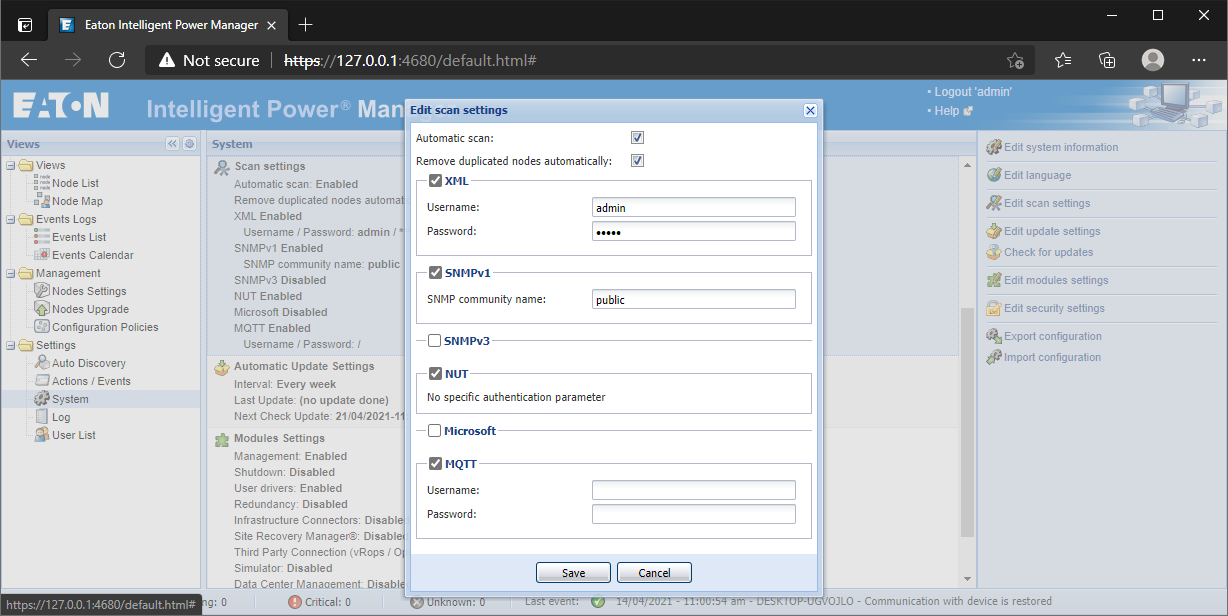Open browser Collections icon
The width and height of the screenshot is (1228, 616).
click(1107, 60)
